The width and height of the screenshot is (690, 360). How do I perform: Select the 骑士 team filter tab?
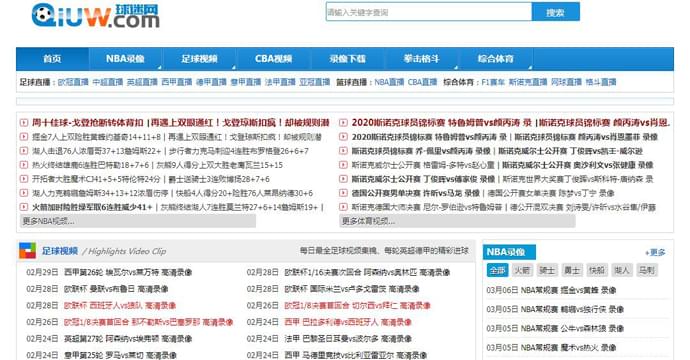(547, 270)
